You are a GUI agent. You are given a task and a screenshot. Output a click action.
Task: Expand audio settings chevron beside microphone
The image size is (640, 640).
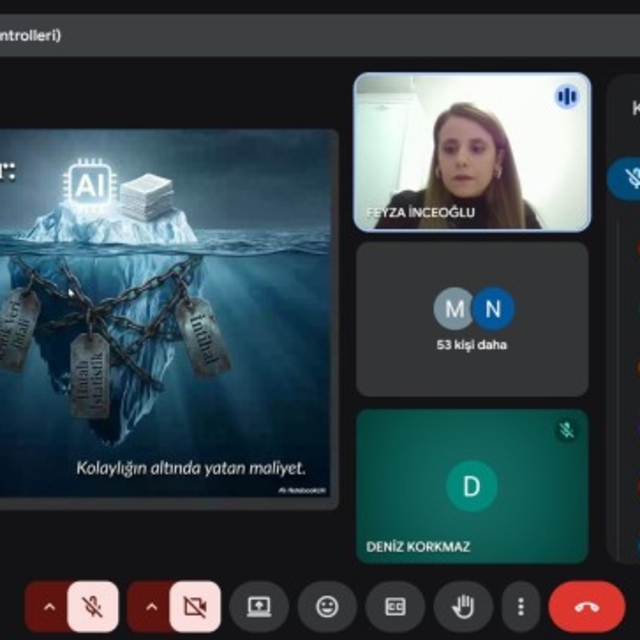(x=47, y=606)
